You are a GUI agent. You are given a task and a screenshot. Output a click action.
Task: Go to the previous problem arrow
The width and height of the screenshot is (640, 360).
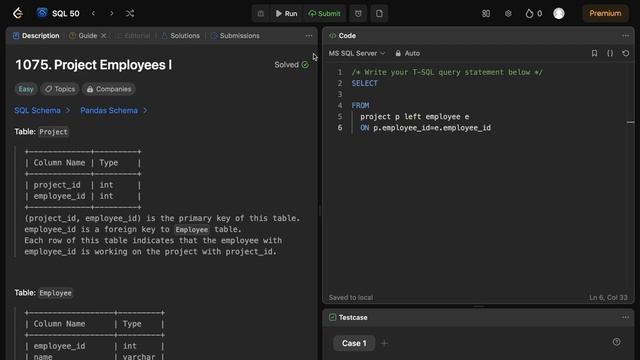(93, 13)
